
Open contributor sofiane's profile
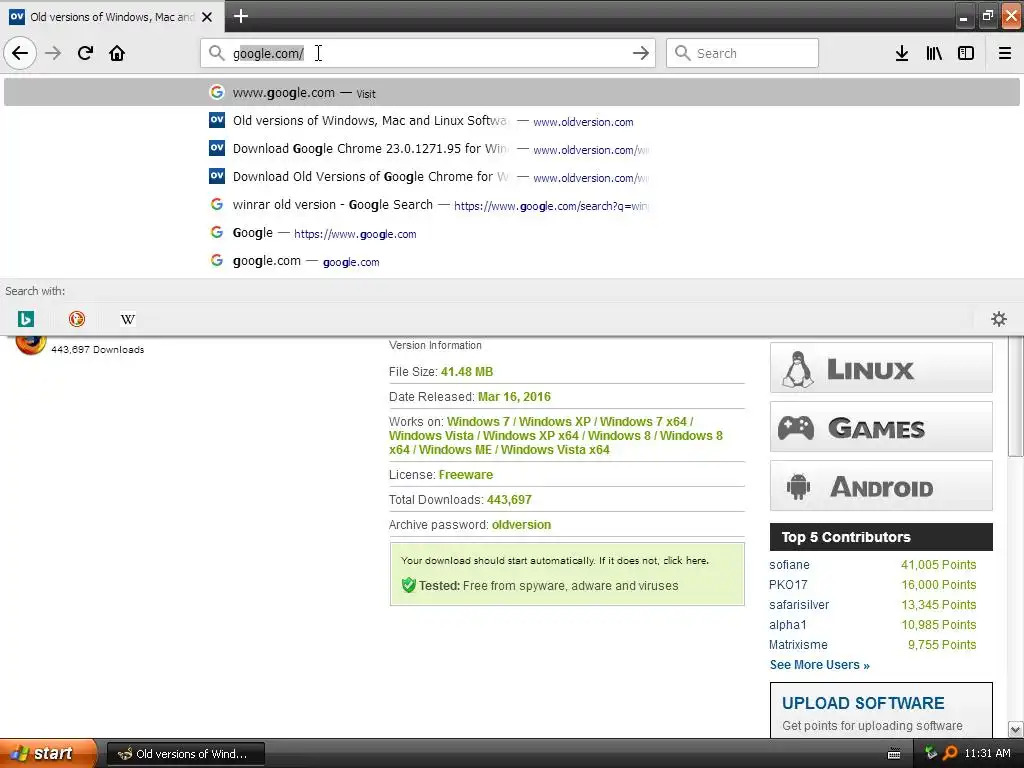pos(789,565)
